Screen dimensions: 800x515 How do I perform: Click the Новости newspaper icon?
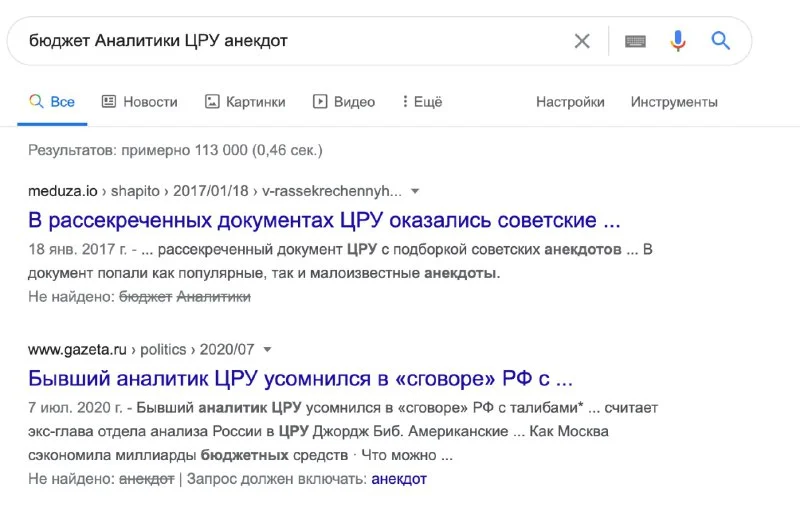pyautogui.click(x=109, y=101)
